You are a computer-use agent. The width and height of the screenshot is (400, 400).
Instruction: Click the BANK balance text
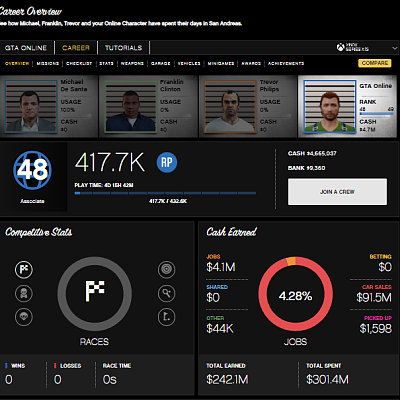point(306,168)
